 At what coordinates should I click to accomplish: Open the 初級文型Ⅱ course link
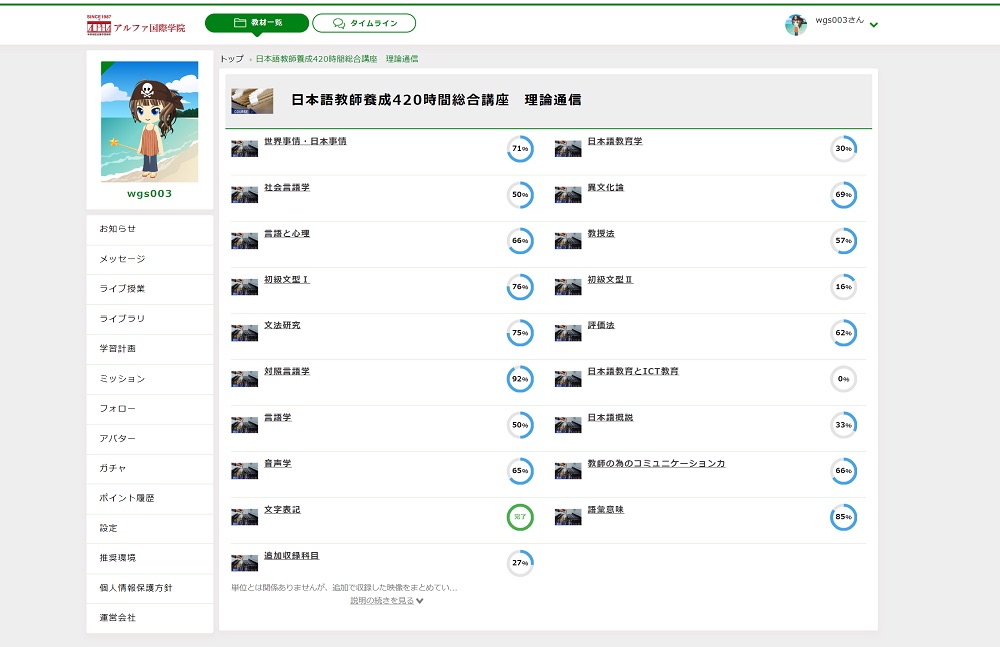610,279
